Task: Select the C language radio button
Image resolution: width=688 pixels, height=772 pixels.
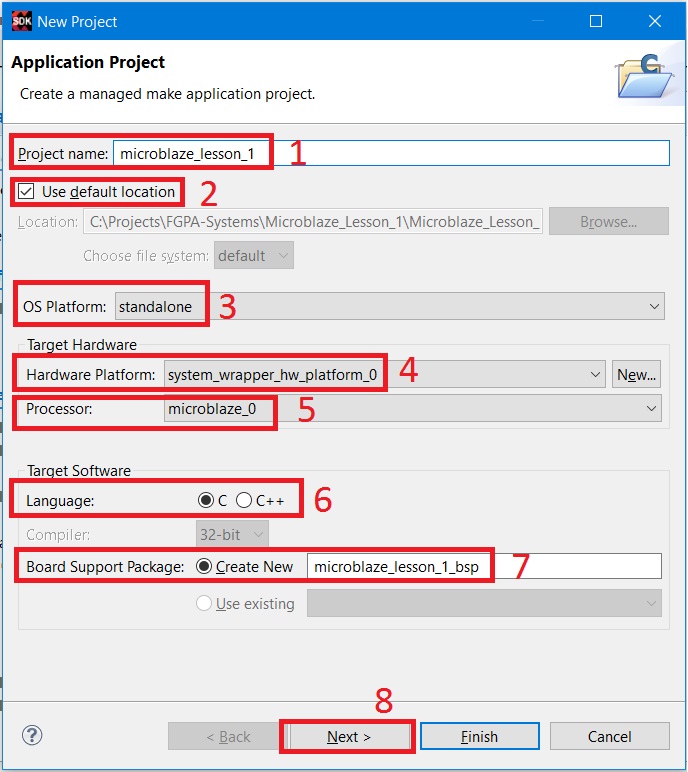Action: 206,500
